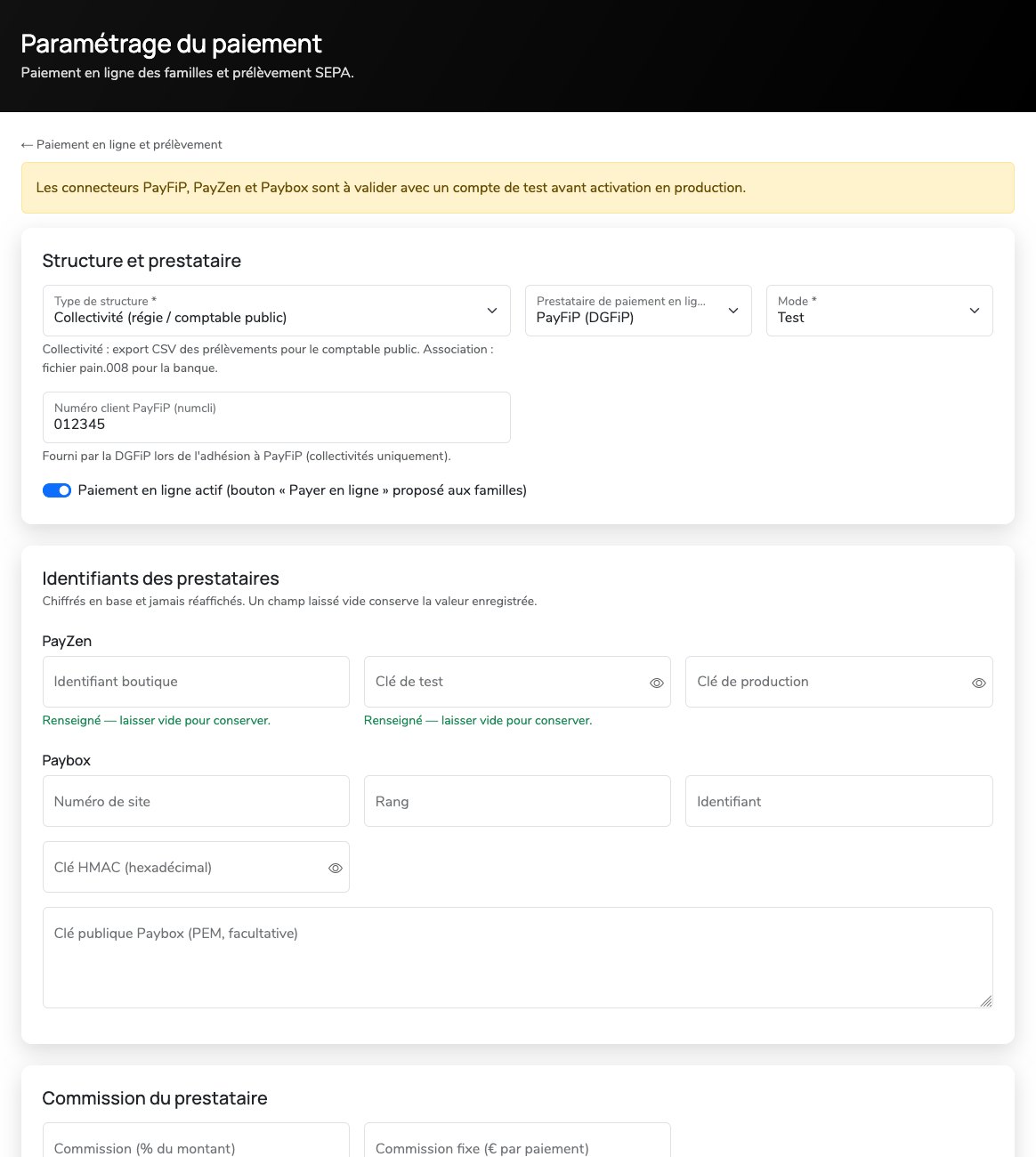This screenshot has width=1036, height=1157.
Task: Open the Mode dropdown set to Test
Action: click(x=879, y=311)
